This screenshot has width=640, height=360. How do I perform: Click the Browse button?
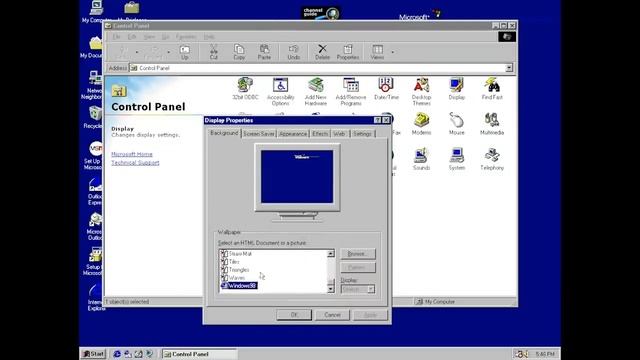(358, 253)
